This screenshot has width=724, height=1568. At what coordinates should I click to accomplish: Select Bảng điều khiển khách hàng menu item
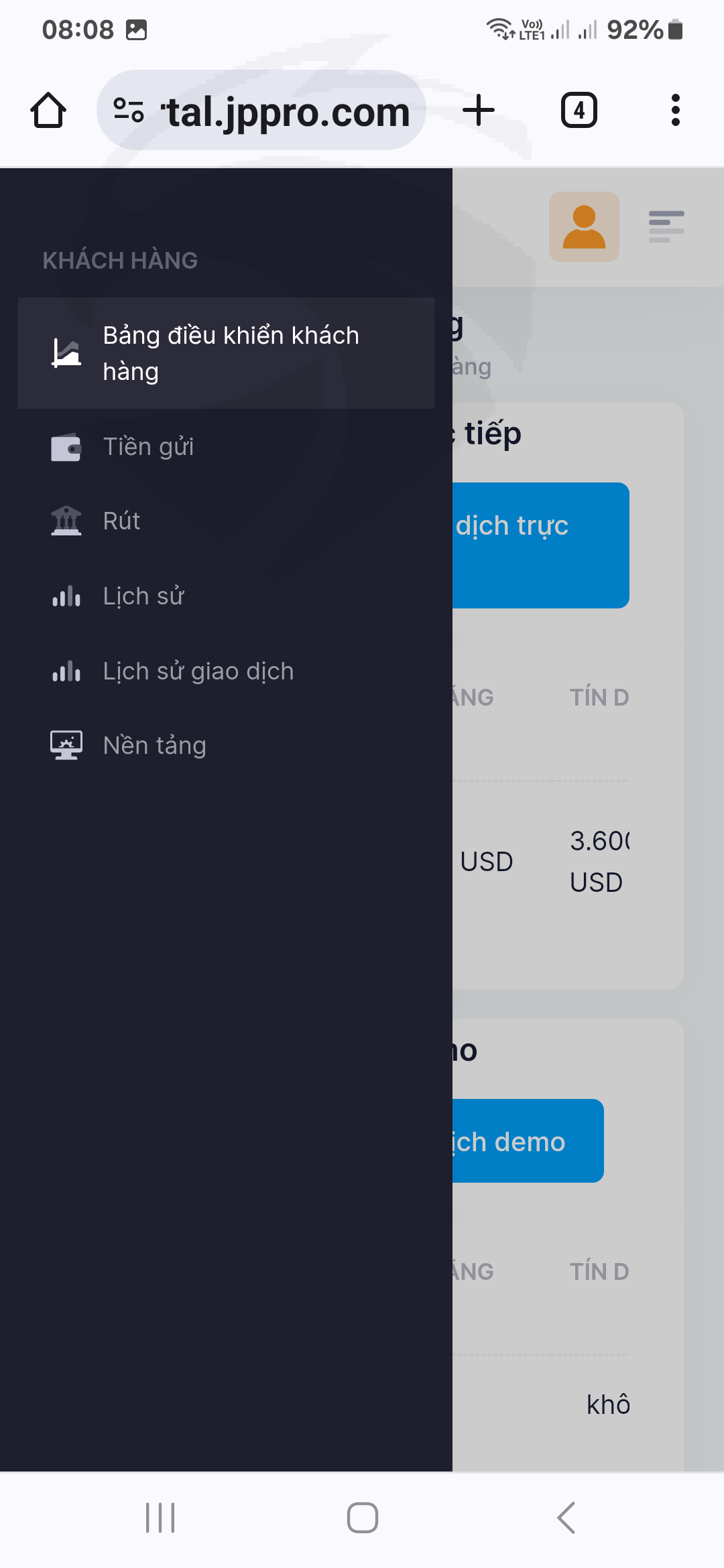pos(231,353)
